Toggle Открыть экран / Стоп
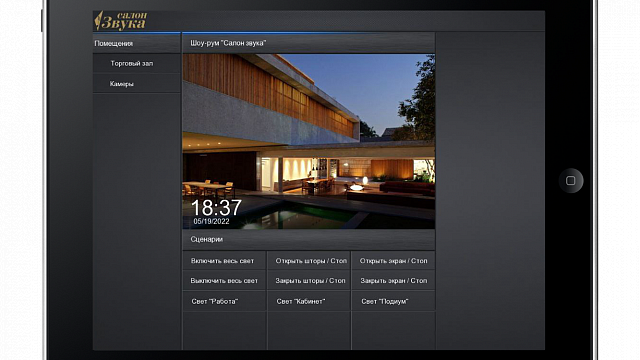 tap(393, 260)
